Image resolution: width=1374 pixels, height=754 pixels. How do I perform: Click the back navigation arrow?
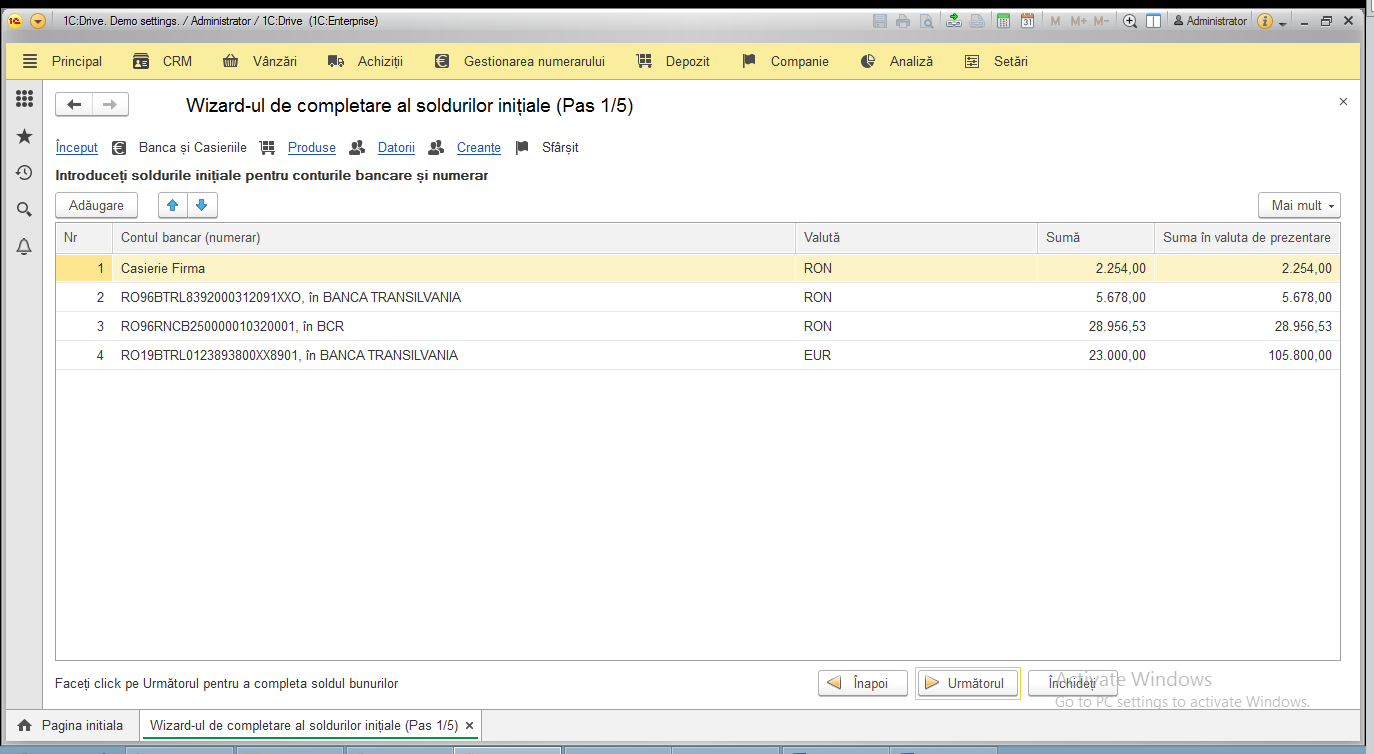74,105
